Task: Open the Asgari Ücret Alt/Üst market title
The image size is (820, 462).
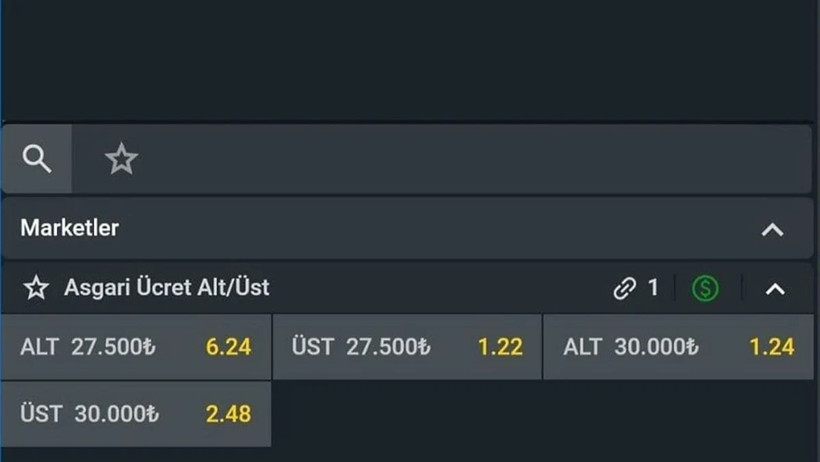Action: [x=167, y=289]
